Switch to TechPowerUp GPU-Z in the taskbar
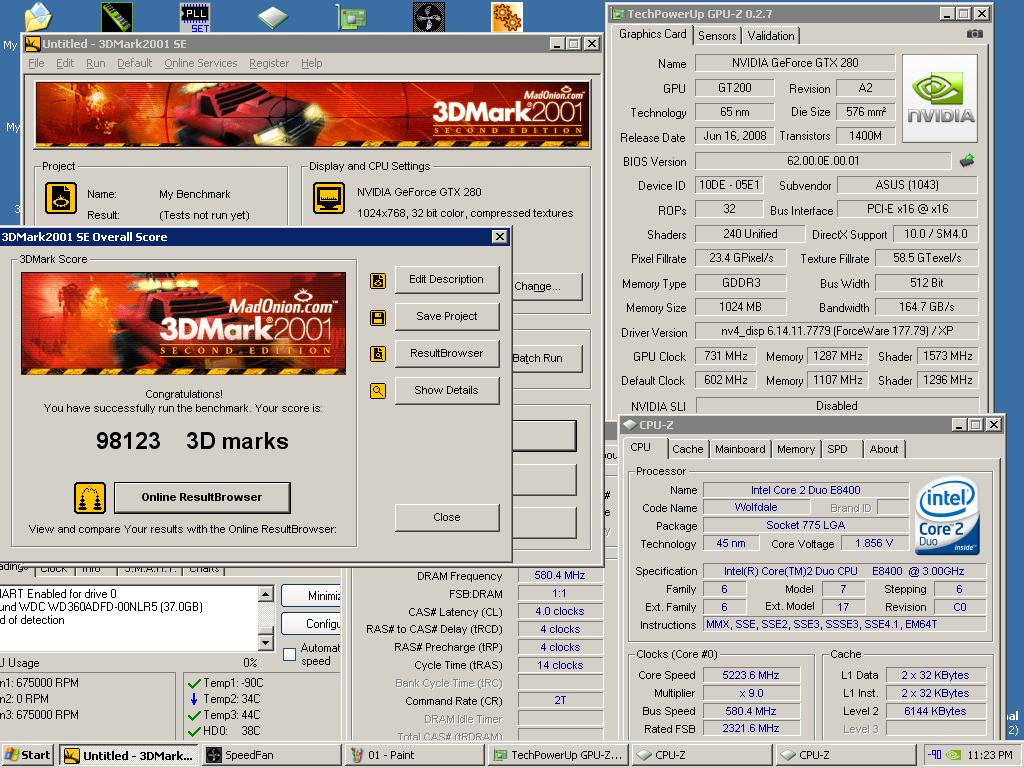1024x768 pixels. tap(558, 756)
